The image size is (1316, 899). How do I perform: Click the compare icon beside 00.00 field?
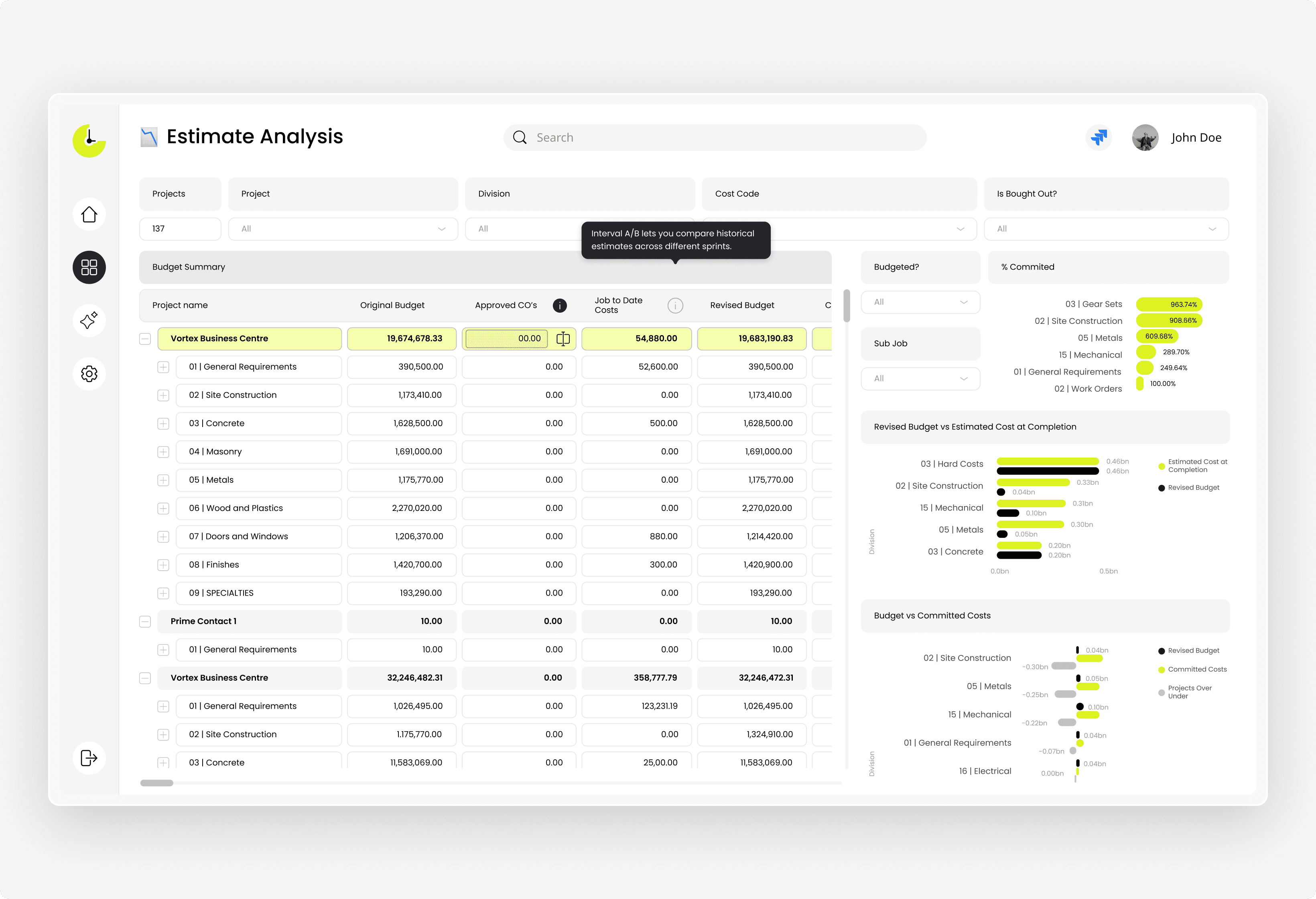[563, 339]
